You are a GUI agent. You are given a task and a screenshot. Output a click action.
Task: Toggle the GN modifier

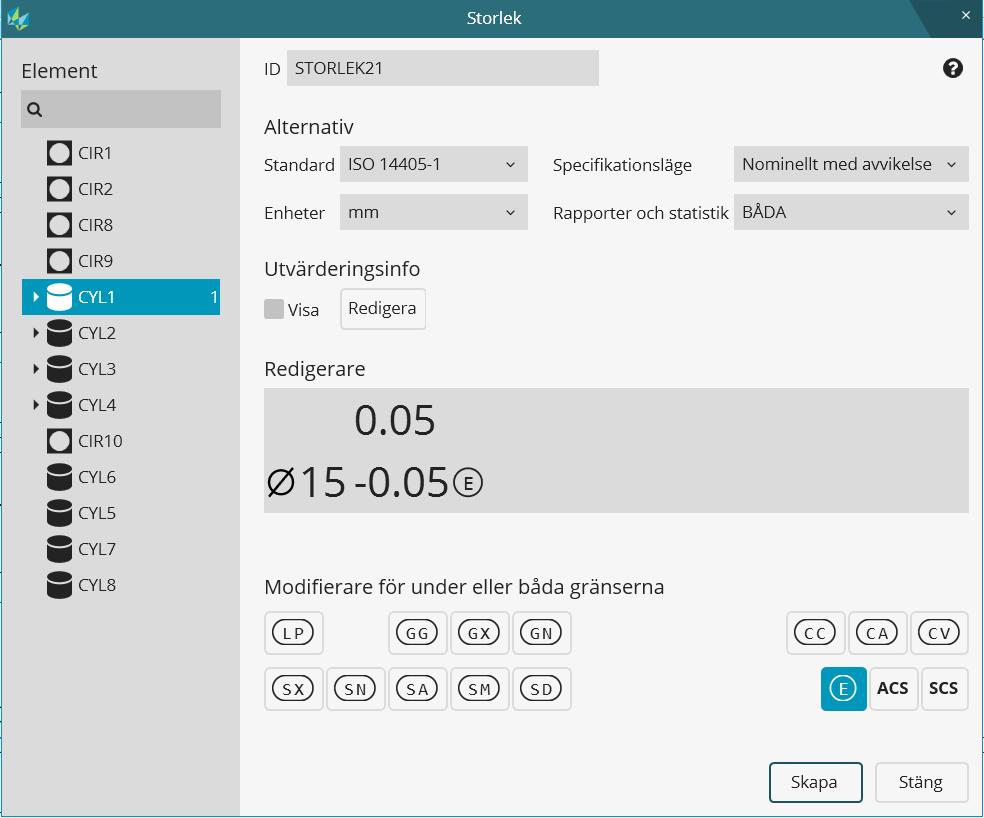click(542, 633)
